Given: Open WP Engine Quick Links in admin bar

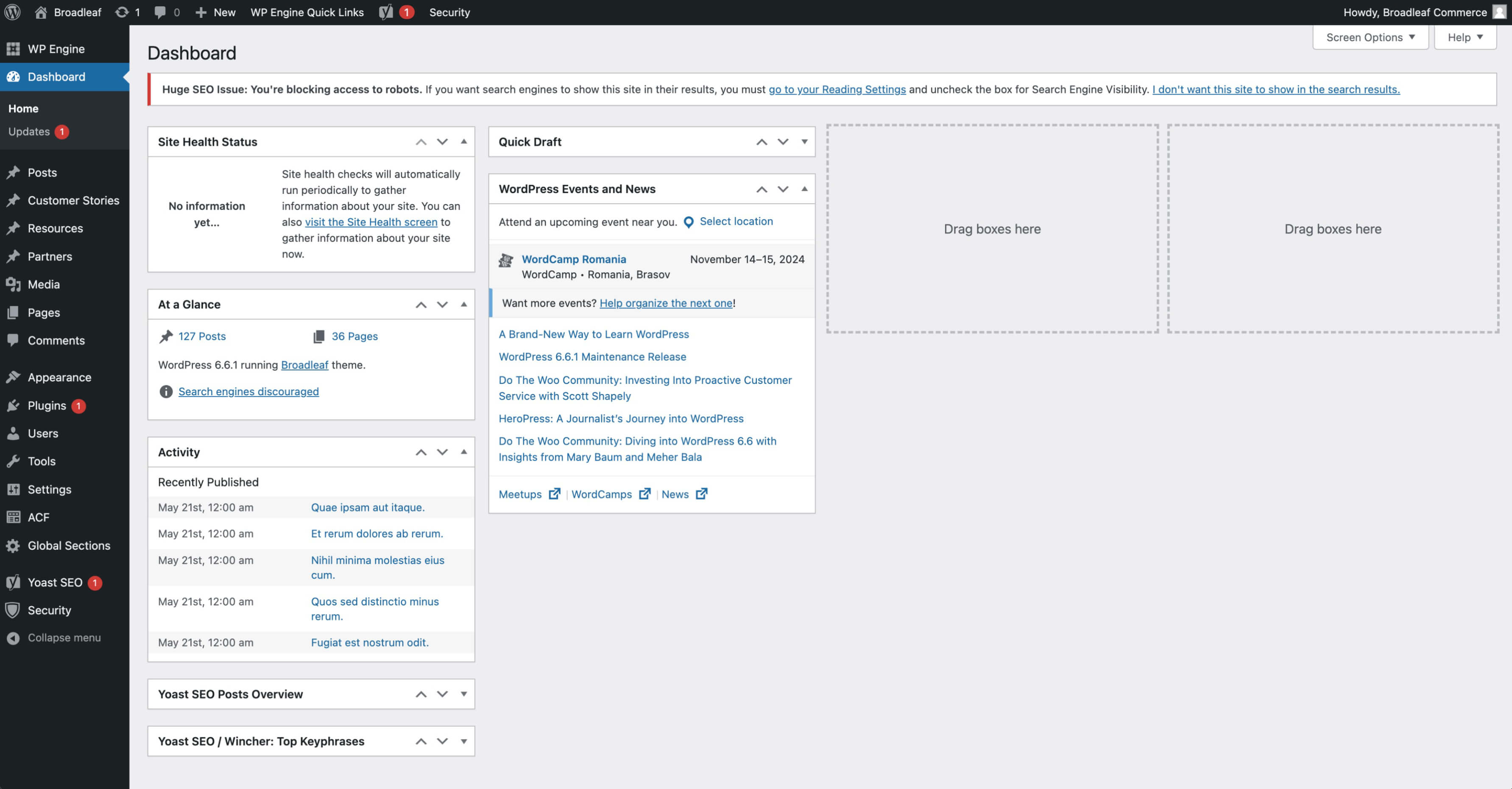Looking at the screenshot, I should [x=307, y=12].
